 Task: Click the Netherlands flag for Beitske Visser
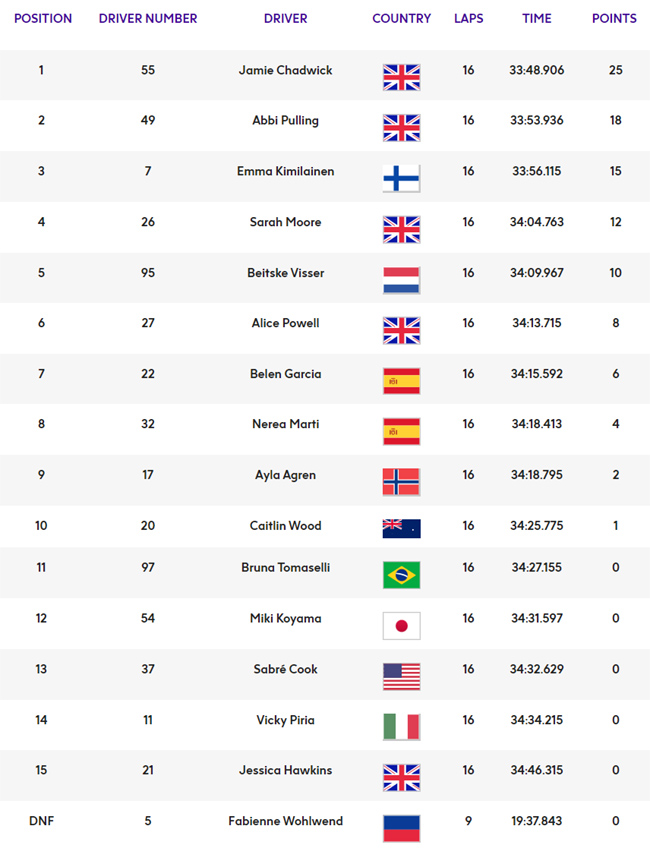point(401,280)
